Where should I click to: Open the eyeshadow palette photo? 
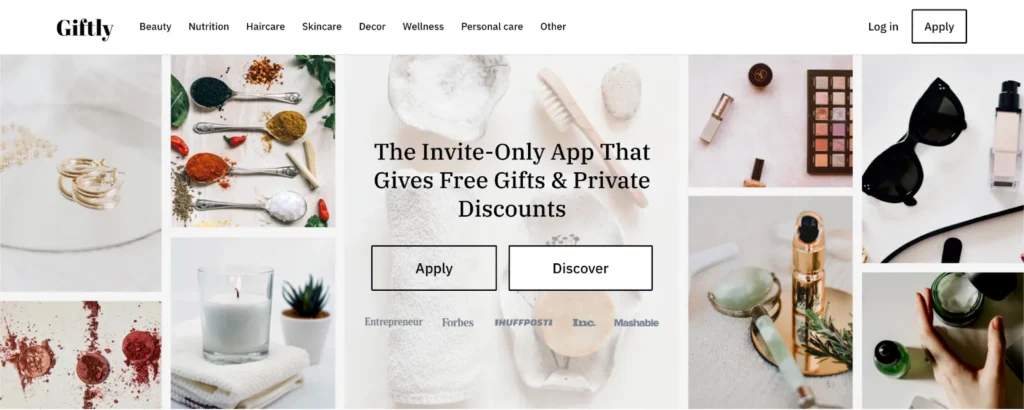click(x=770, y=121)
